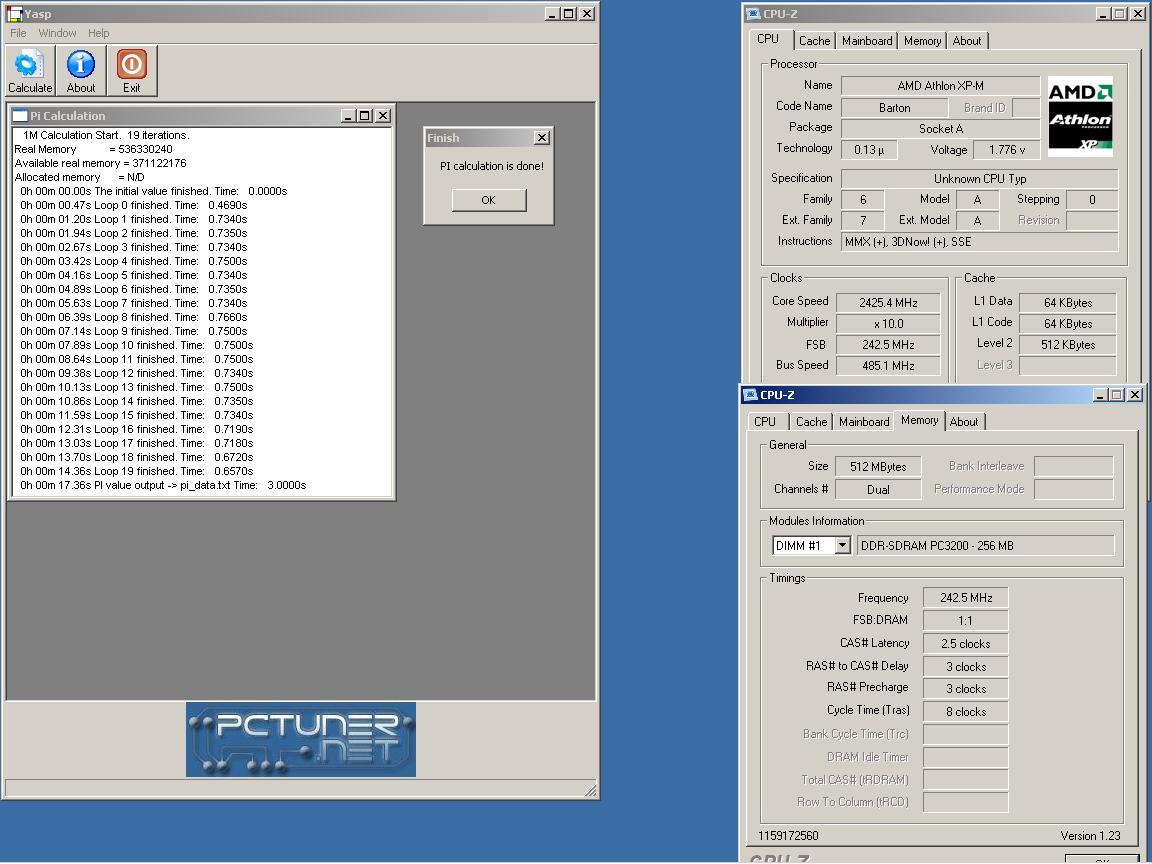Close the Finish dialog with its X
Image resolution: width=1152 pixels, height=864 pixels.
click(541, 138)
